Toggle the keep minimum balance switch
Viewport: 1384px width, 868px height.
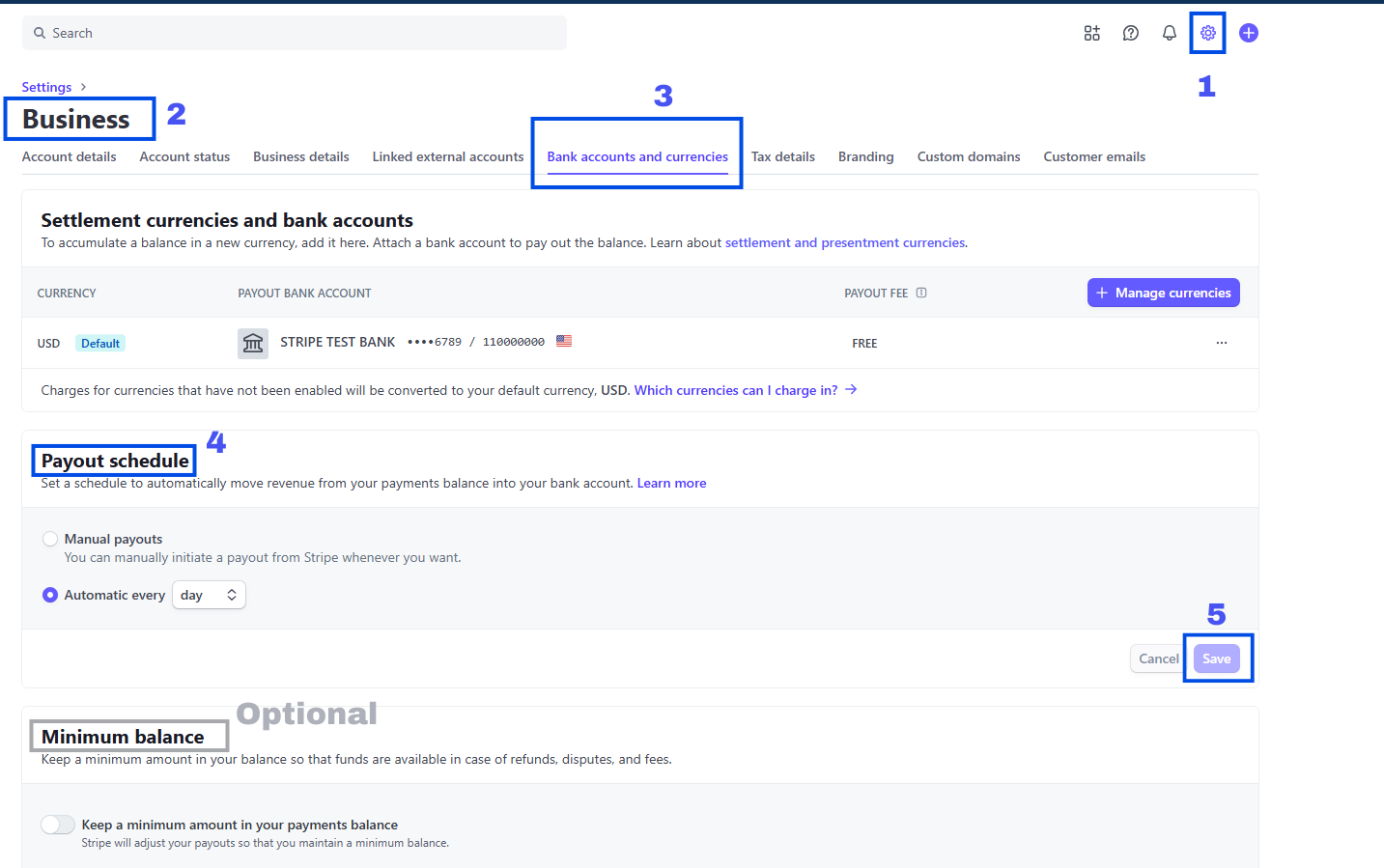click(x=58, y=825)
